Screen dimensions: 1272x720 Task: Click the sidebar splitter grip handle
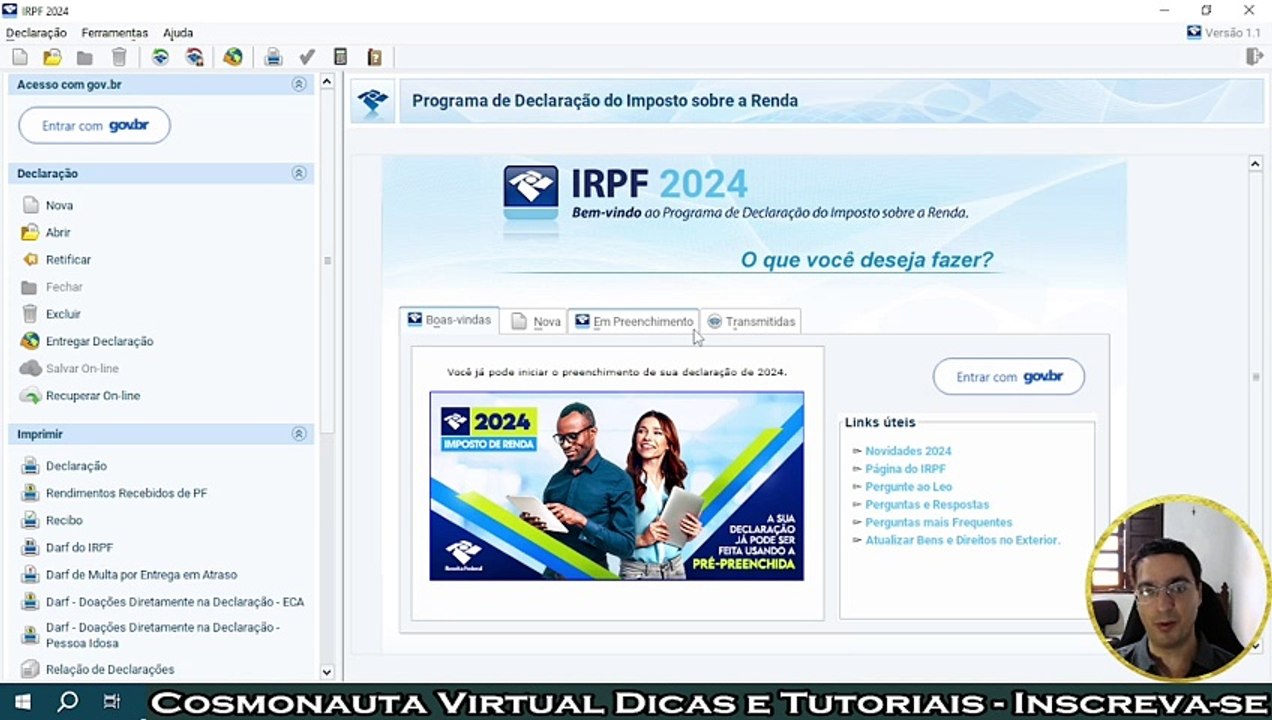pyautogui.click(x=327, y=260)
